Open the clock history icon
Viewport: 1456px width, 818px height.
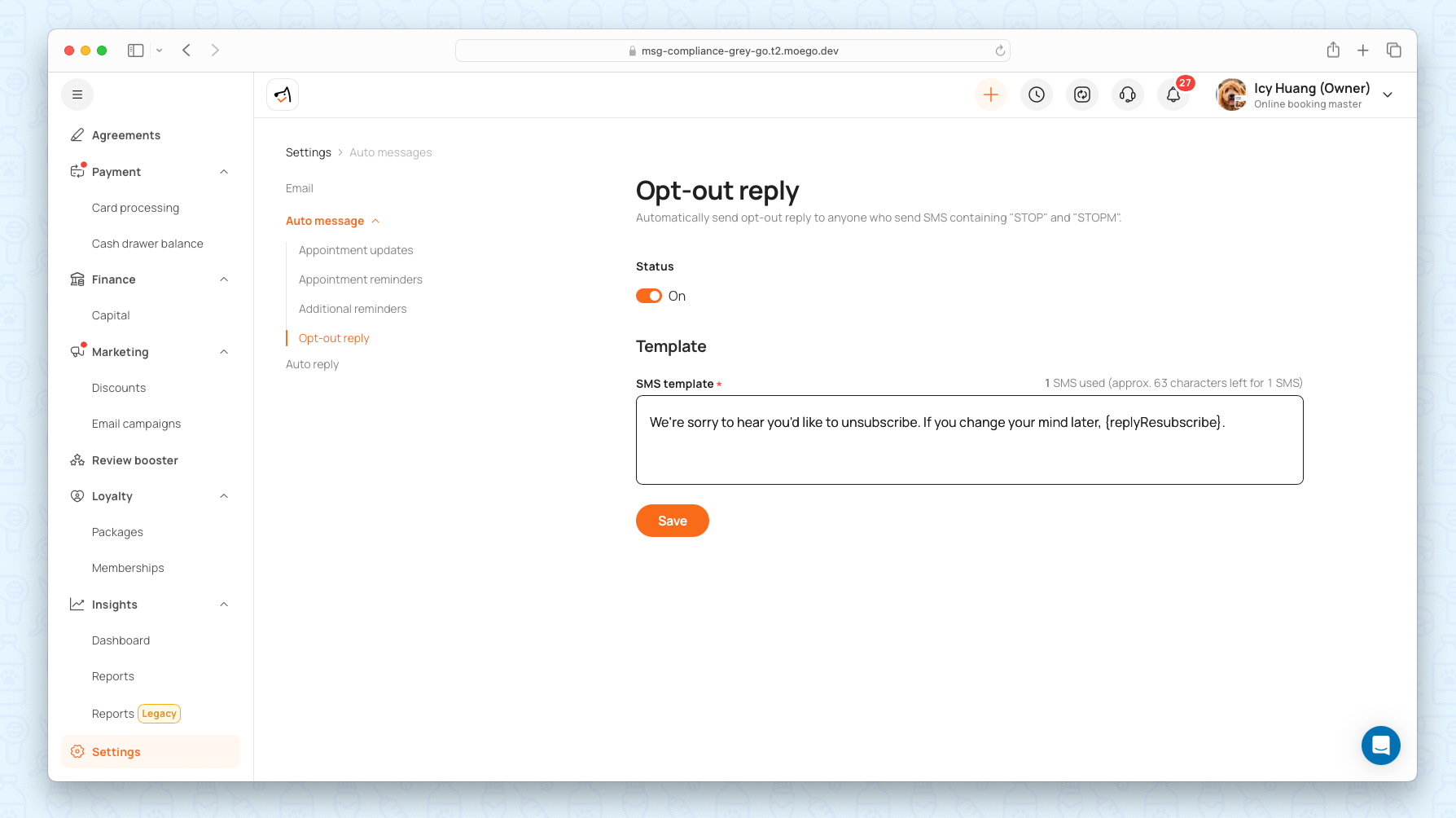(x=1036, y=95)
